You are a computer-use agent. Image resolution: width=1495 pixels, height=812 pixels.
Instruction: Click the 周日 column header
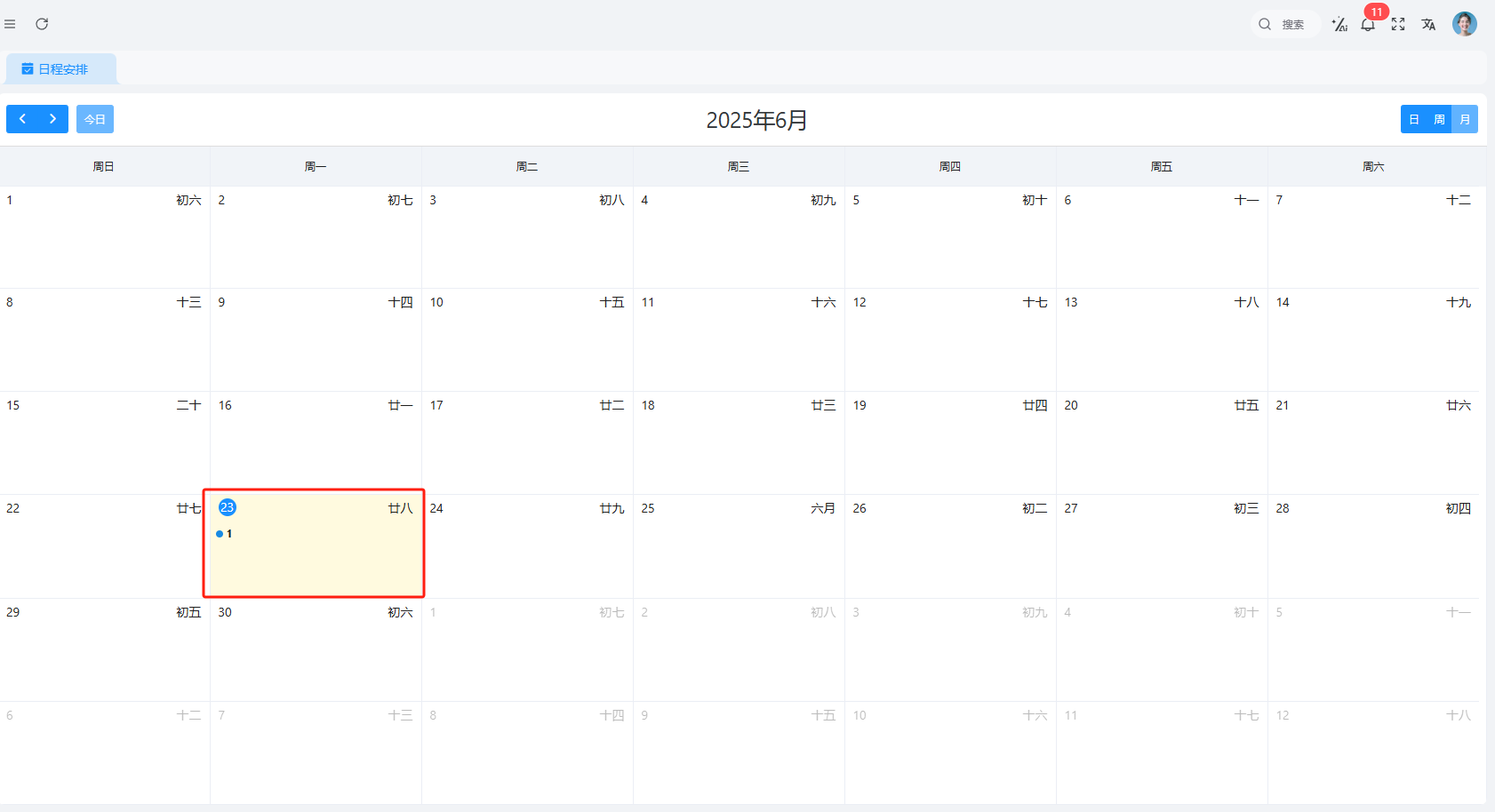tap(104, 166)
